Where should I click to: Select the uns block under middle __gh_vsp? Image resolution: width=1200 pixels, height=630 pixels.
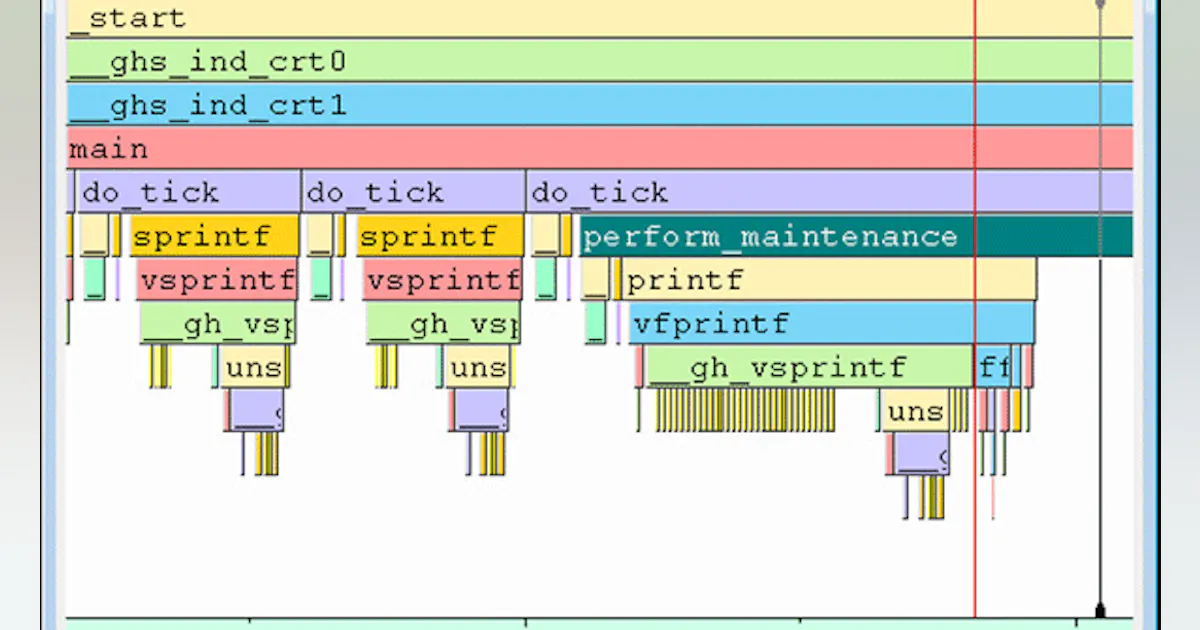click(478, 367)
